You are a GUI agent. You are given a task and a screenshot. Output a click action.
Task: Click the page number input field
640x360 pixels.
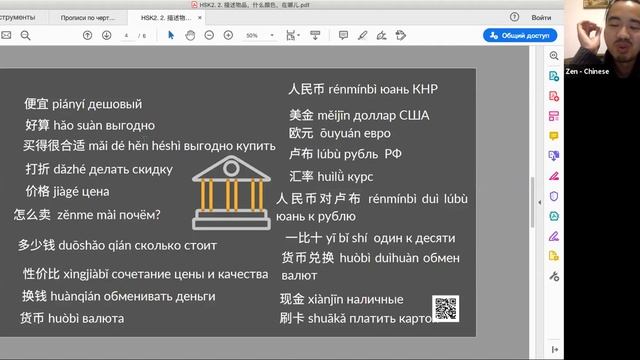[x=127, y=36]
